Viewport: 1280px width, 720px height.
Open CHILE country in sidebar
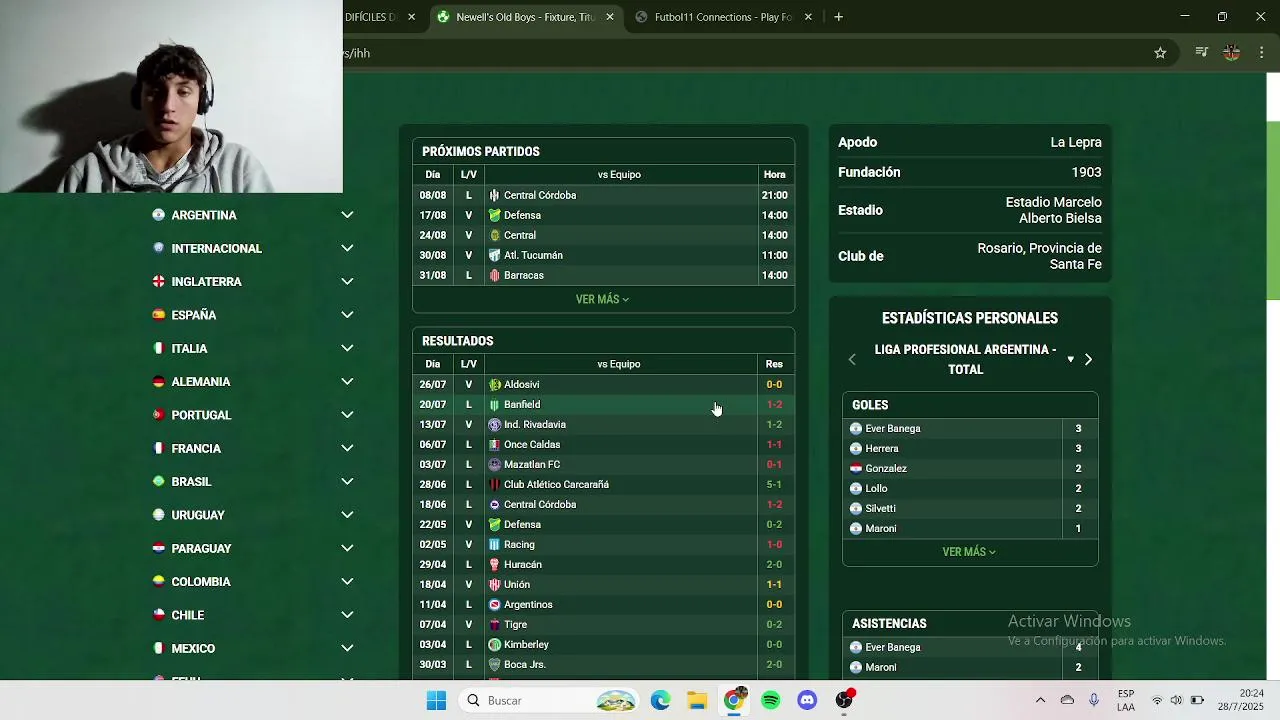(188, 615)
